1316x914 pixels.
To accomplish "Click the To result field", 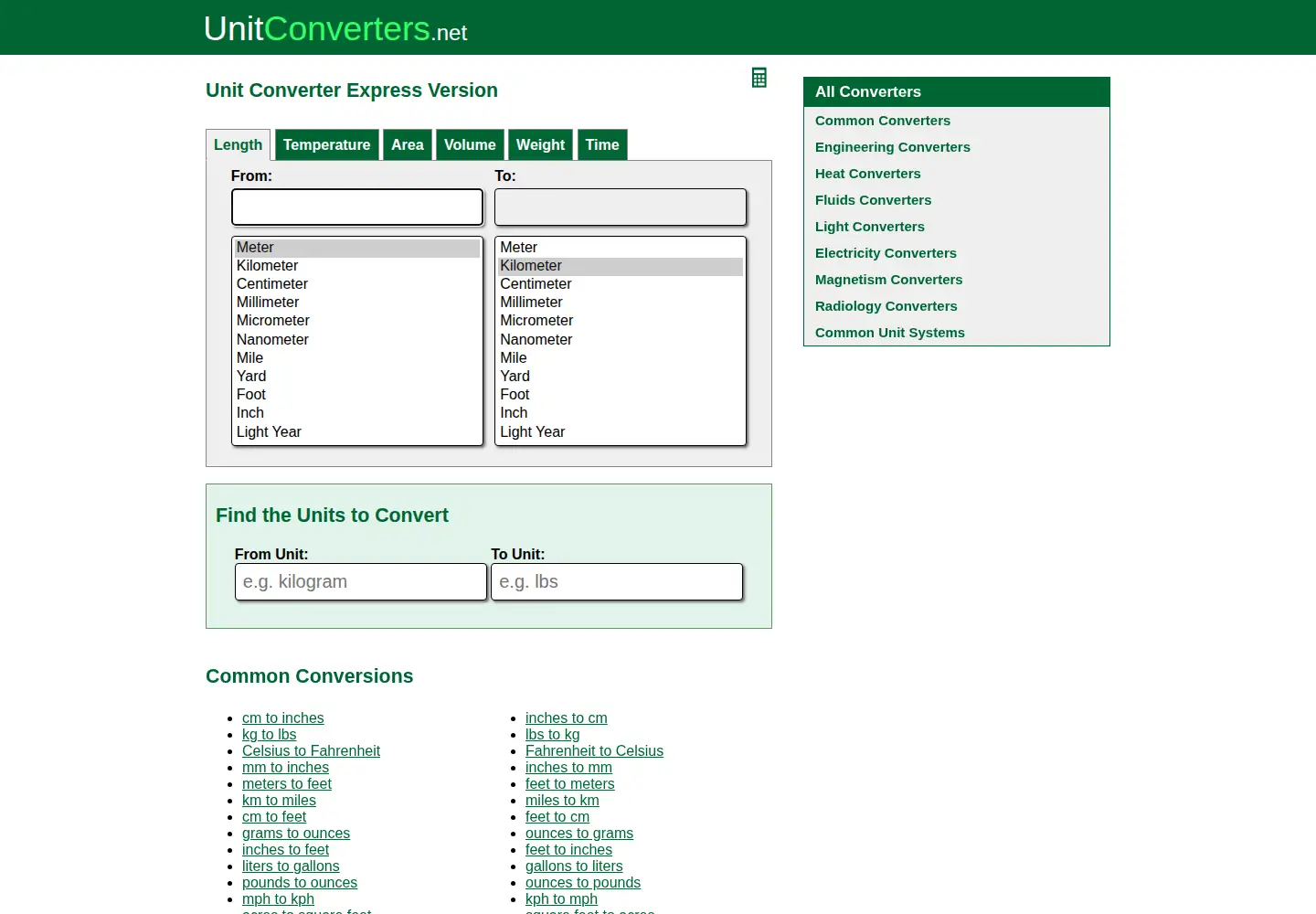I will [x=621, y=207].
